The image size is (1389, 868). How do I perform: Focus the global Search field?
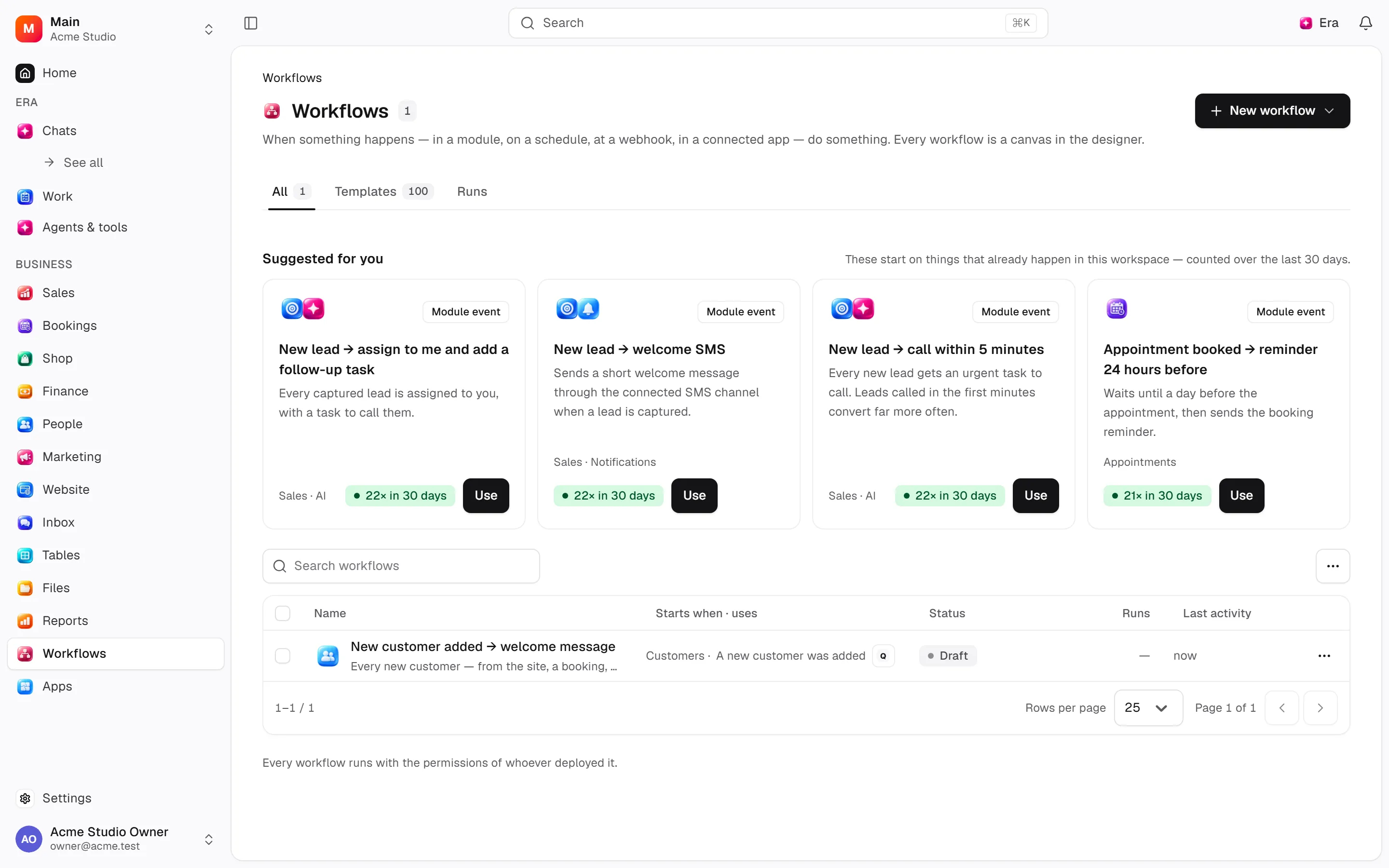(778, 23)
